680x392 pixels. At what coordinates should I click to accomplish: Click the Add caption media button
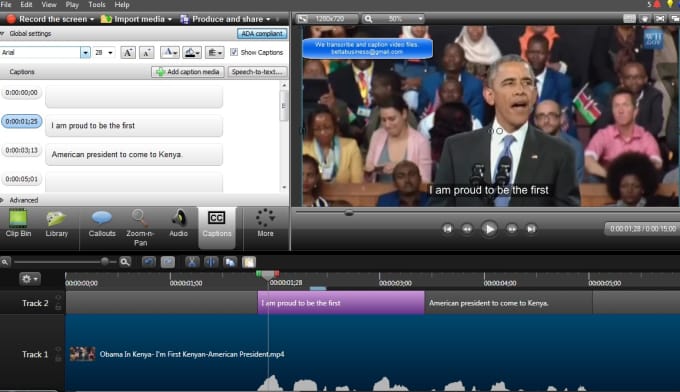coord(188,72)
